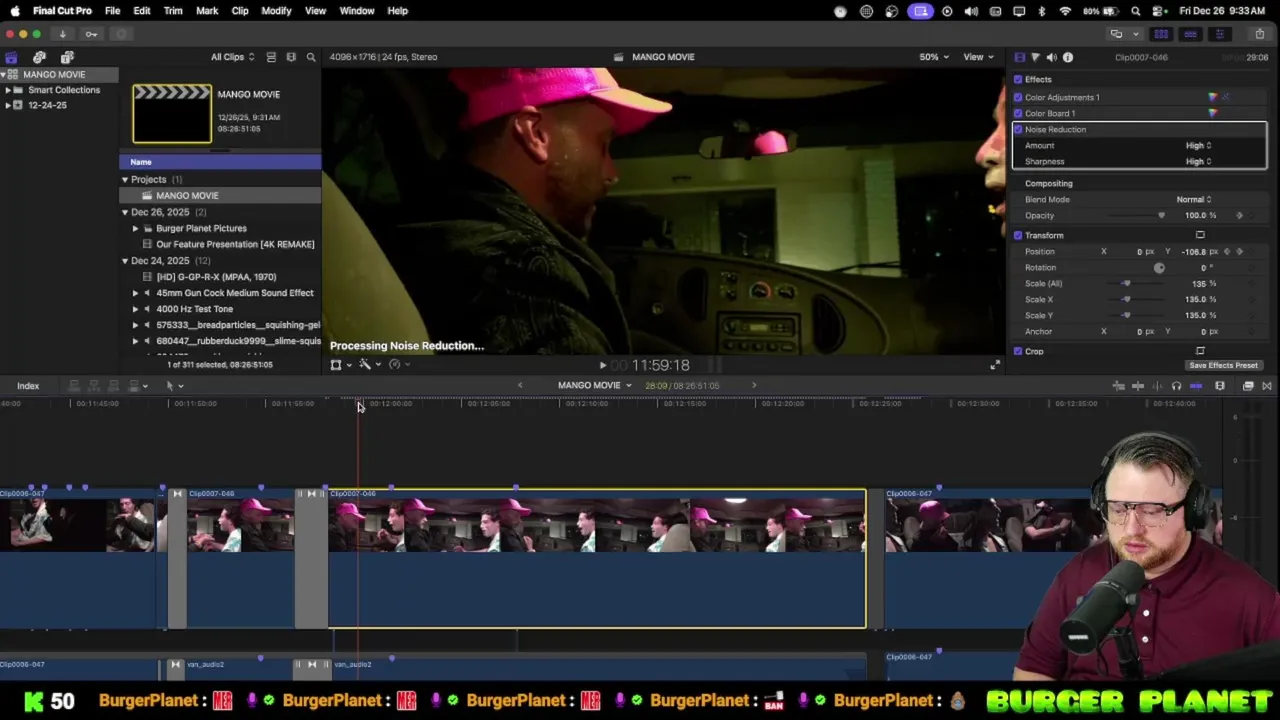Open viewer zoom 50% dropdown
Image resolution: width=1280 pixels, height=720 pixels.
click(934, 57)
